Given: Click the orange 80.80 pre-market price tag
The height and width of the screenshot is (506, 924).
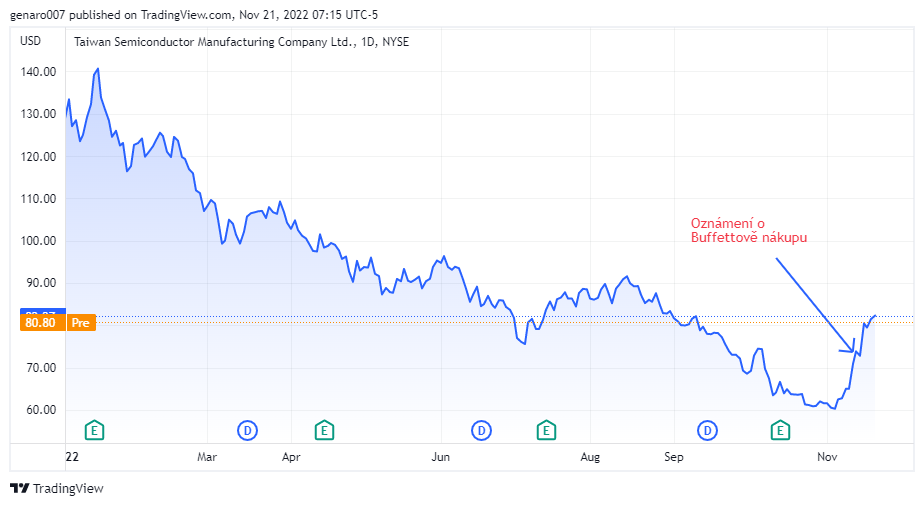Looking at the screenshot, I should (x=42, y=323).
